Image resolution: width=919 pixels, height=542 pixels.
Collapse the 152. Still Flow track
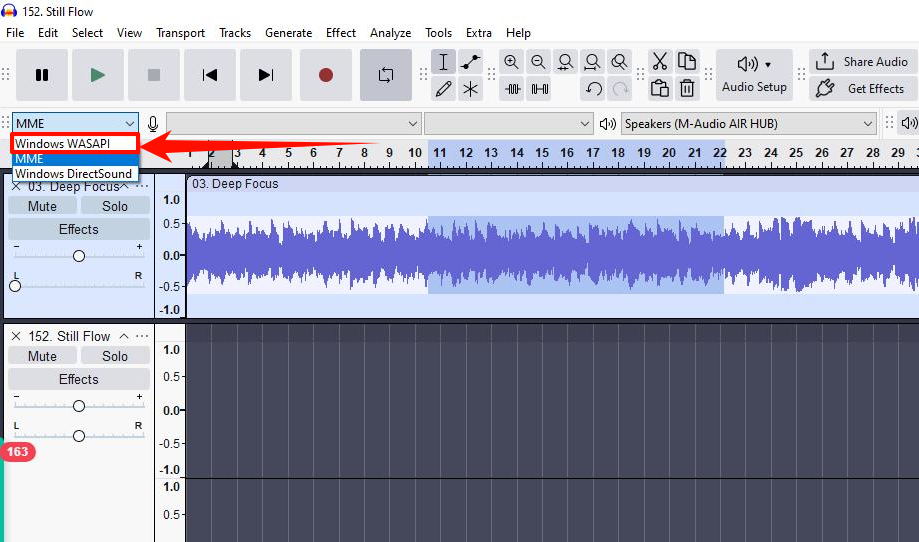[124, 336]
